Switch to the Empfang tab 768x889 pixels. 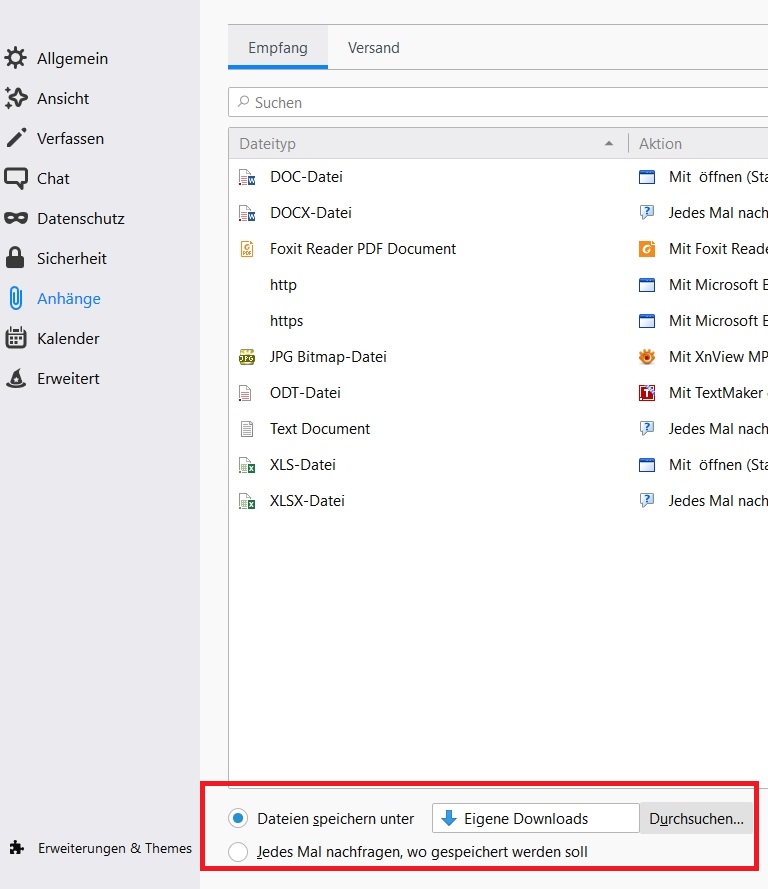click(277, 48)
